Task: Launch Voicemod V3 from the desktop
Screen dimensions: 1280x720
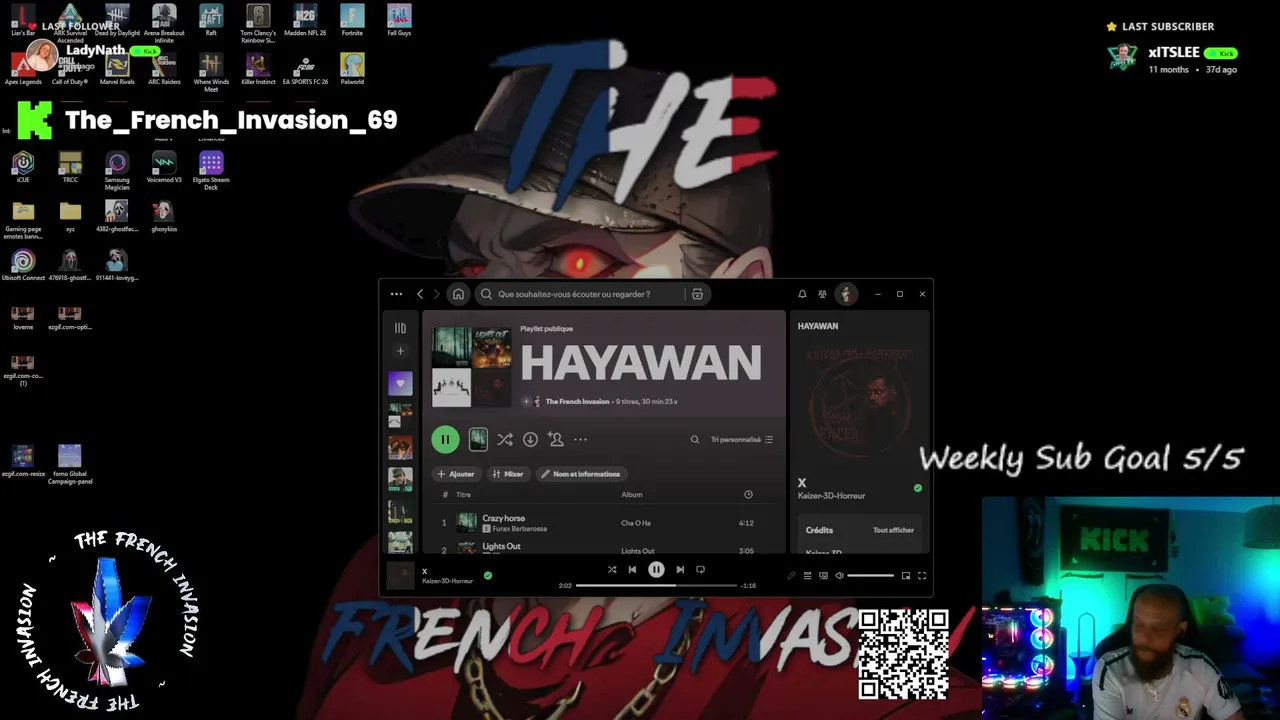Action: tap(164, 167)
